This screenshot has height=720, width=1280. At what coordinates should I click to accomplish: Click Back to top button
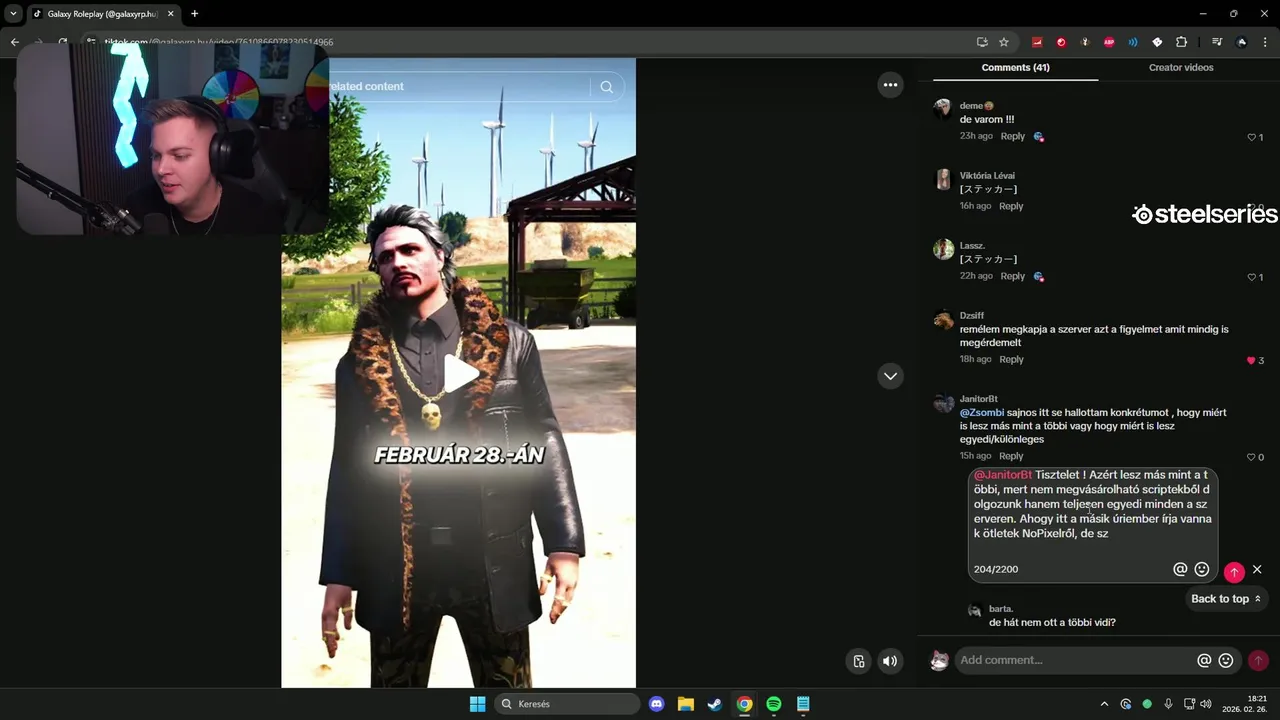tap(1226, 599)
